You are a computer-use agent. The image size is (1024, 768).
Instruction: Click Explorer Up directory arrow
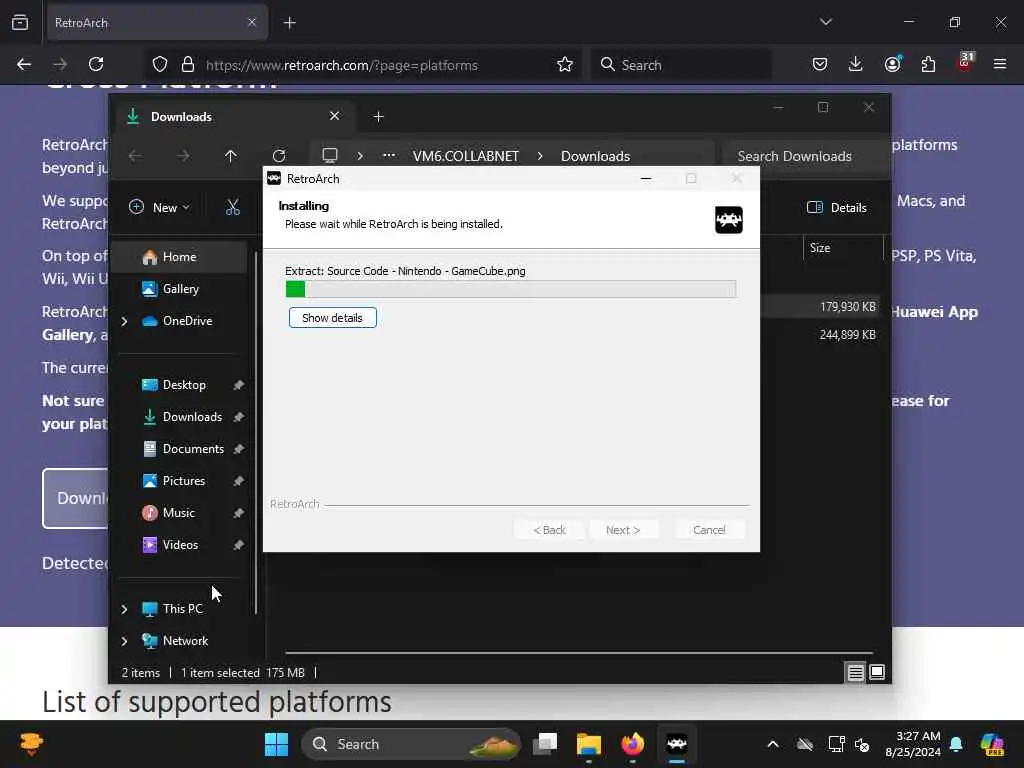coord(231,156)
